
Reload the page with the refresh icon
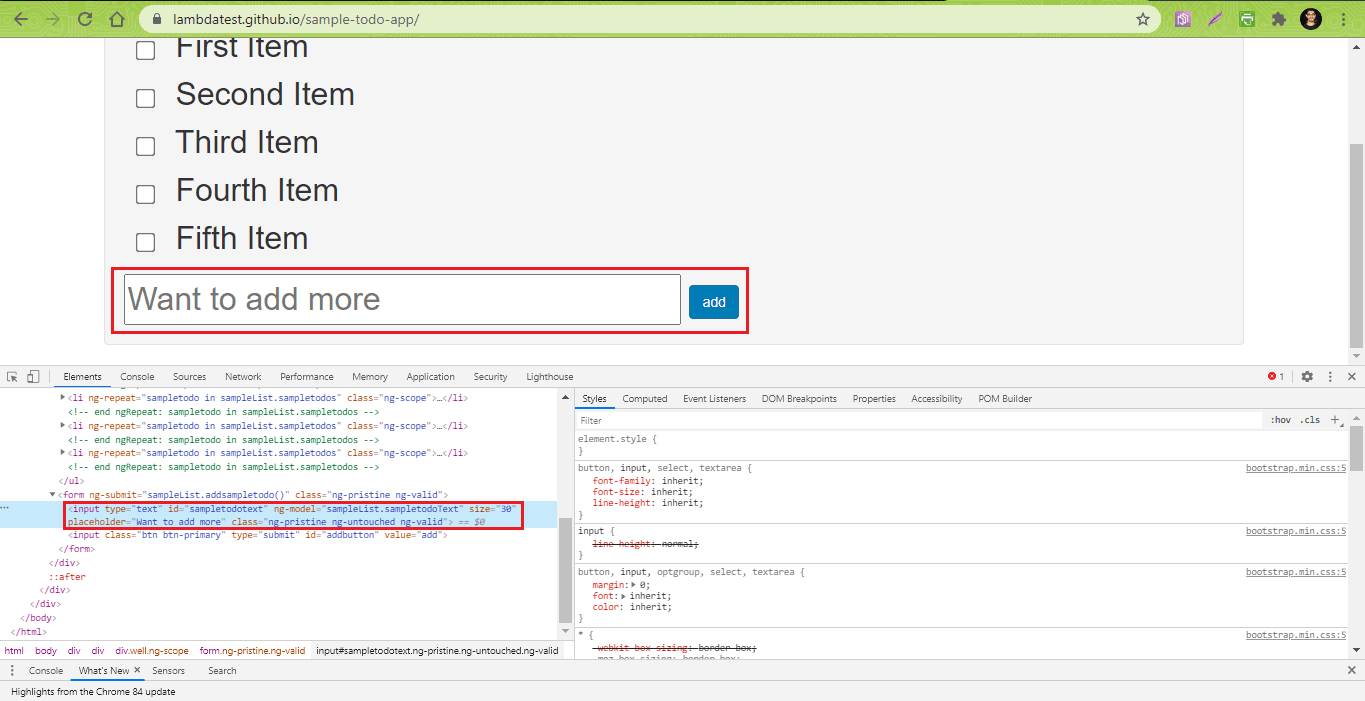click(x=85, y=19)
